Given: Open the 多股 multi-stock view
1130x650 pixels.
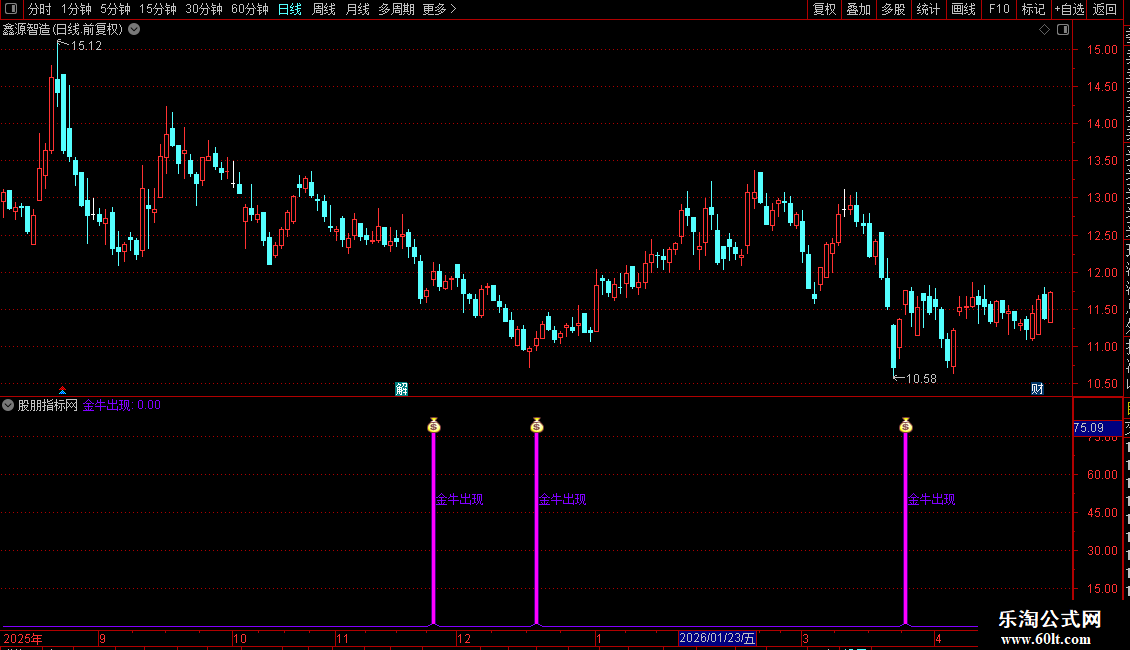Looking at the screenshot, I should point(894,9).
